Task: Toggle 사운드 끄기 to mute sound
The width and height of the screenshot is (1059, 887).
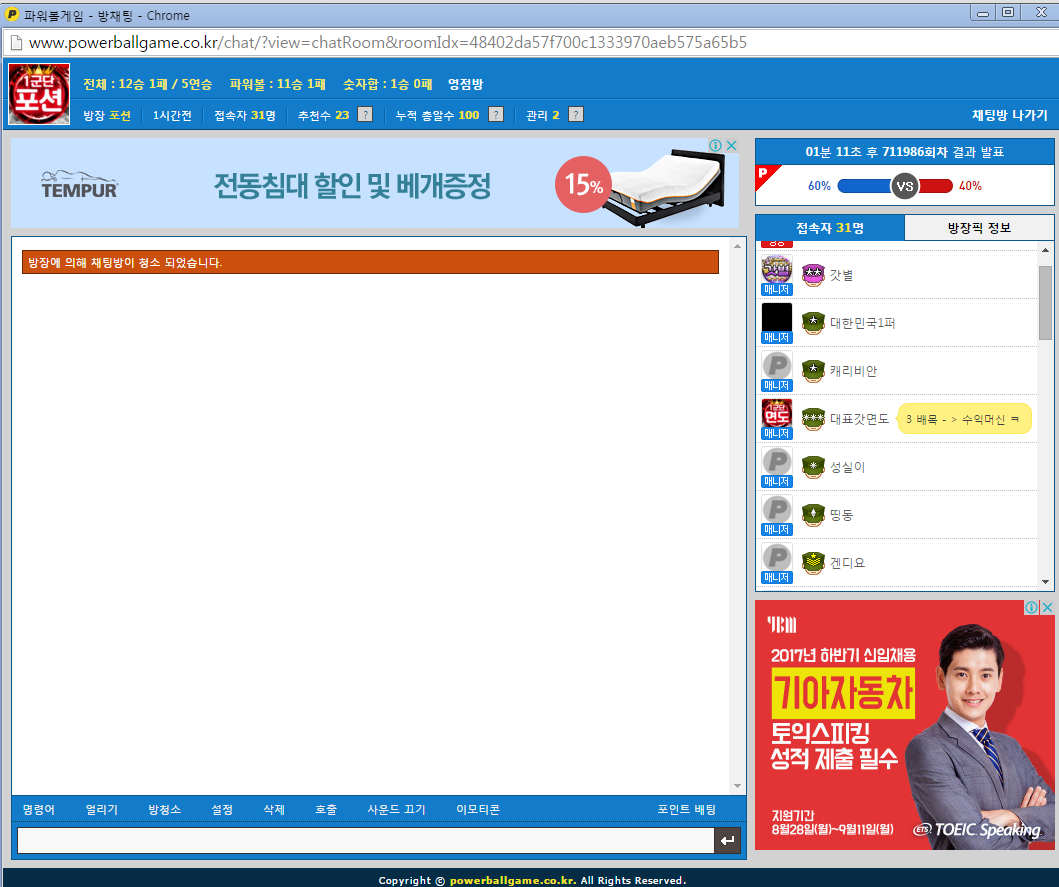Action: click(396, 809)
